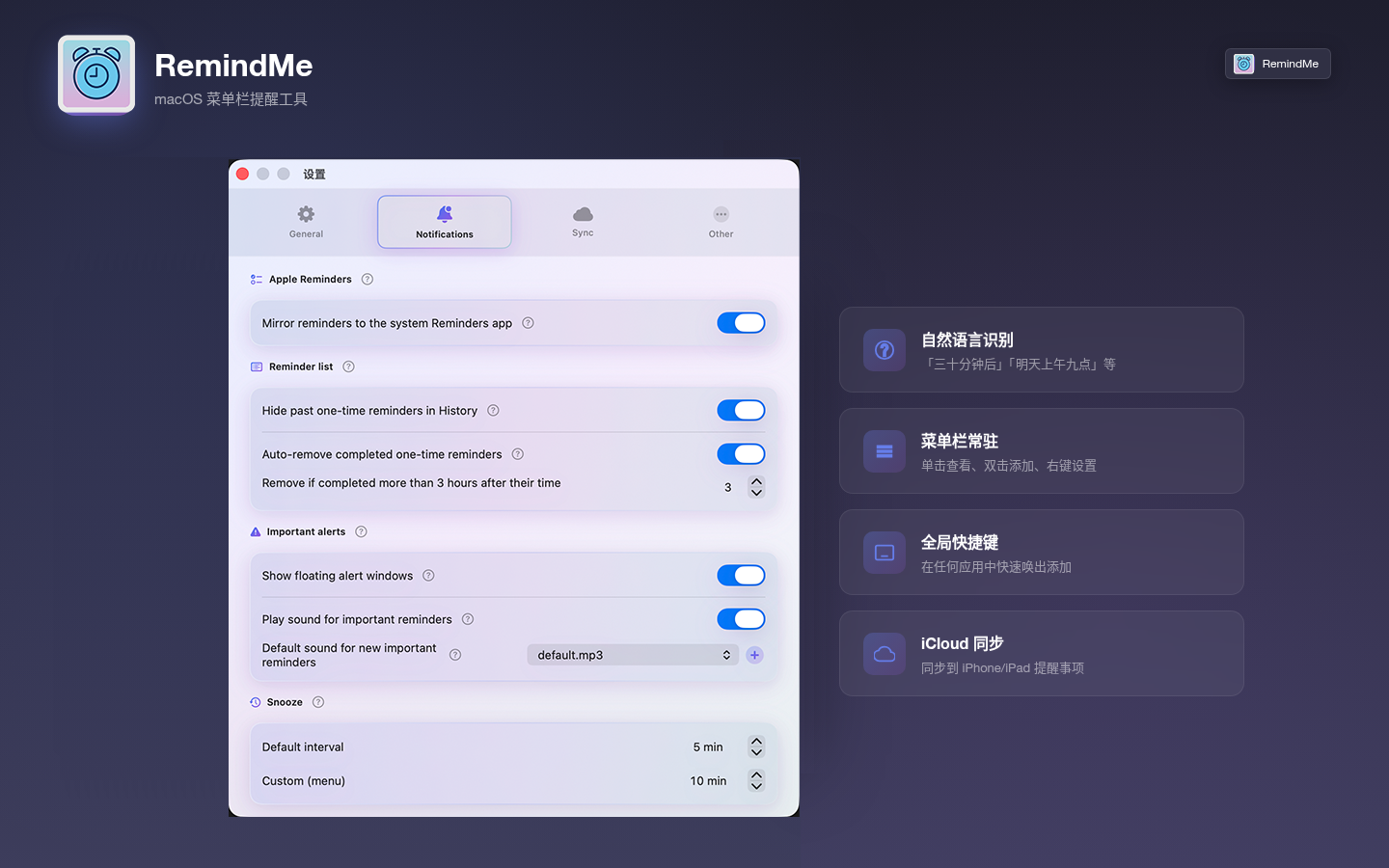The image size is (1389, 868).
Task: Click the Snooze clock icon
Action: point(255,701)
